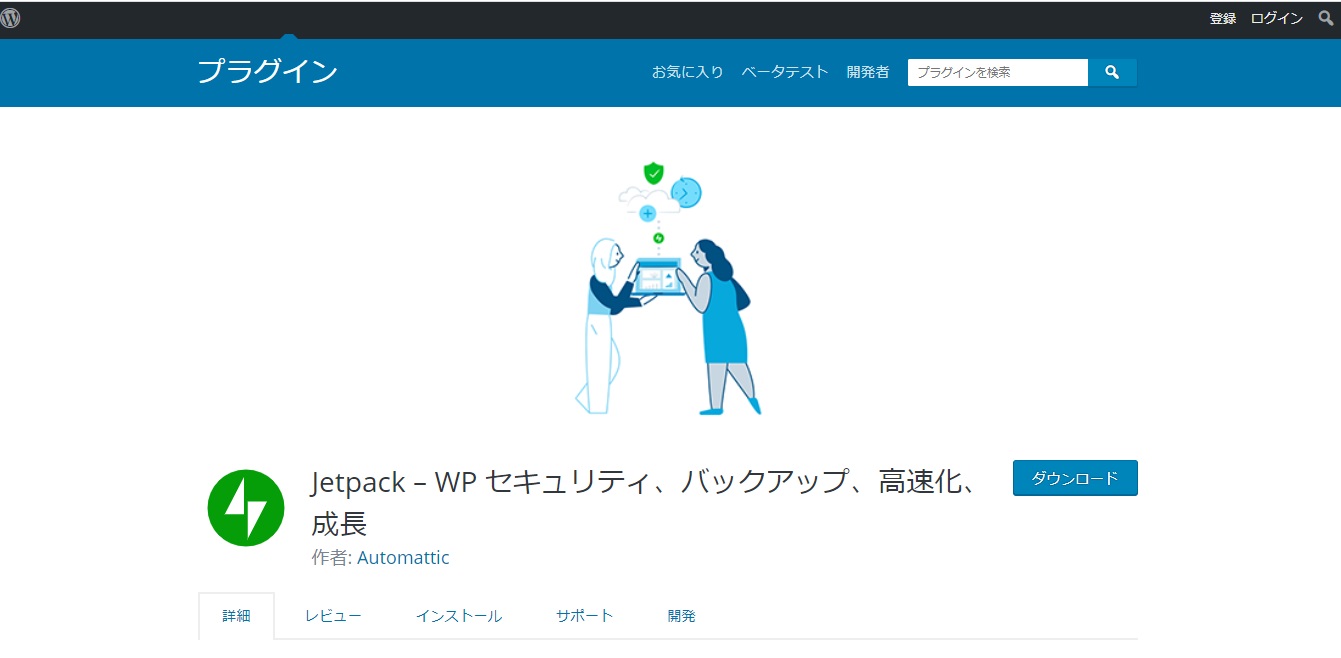Click the プラグイン header title
The width and height of the screenshot is (1341, 658).
pos(267,72)
